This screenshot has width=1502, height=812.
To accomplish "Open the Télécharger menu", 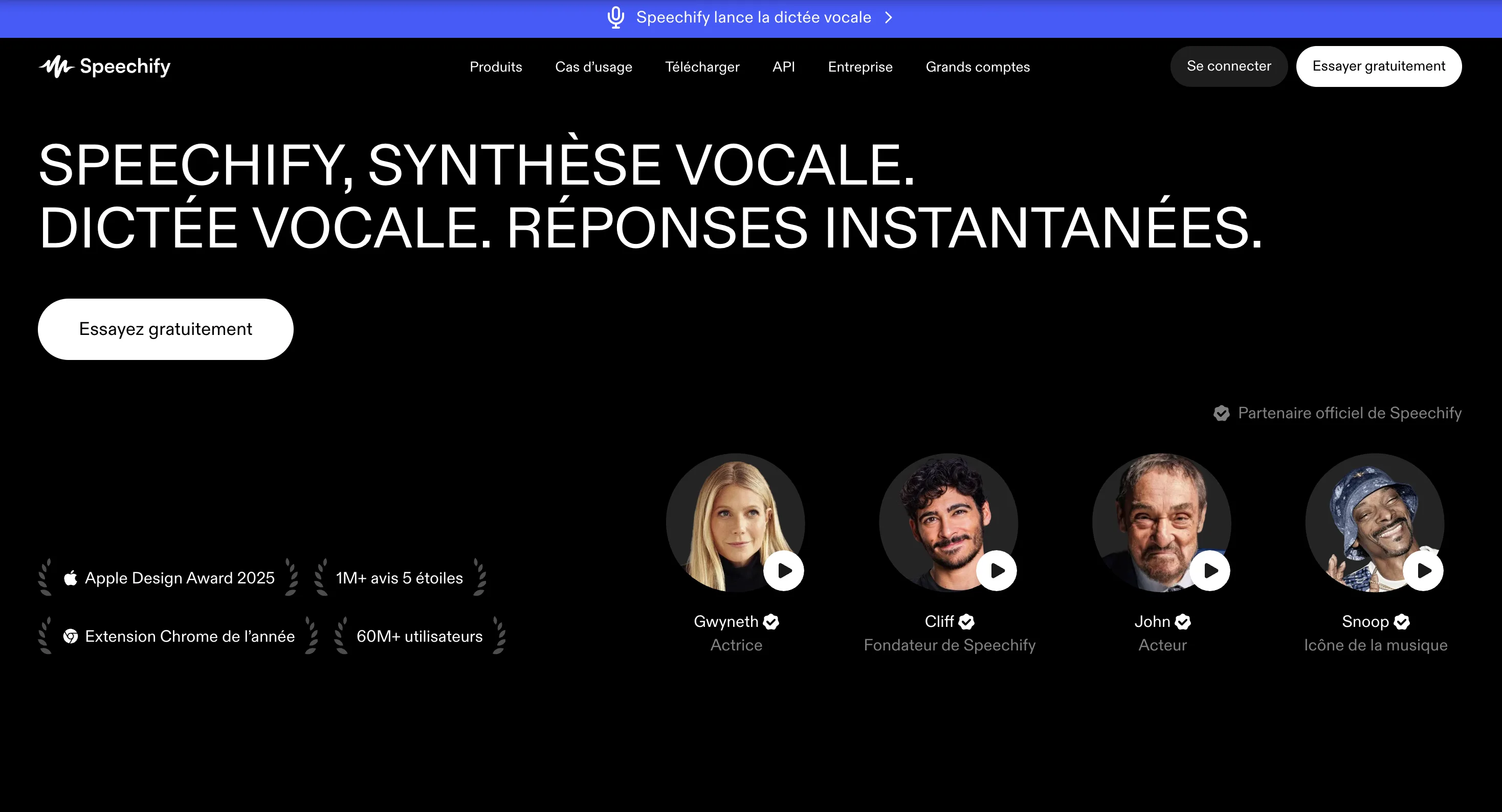I will (702, 67).
